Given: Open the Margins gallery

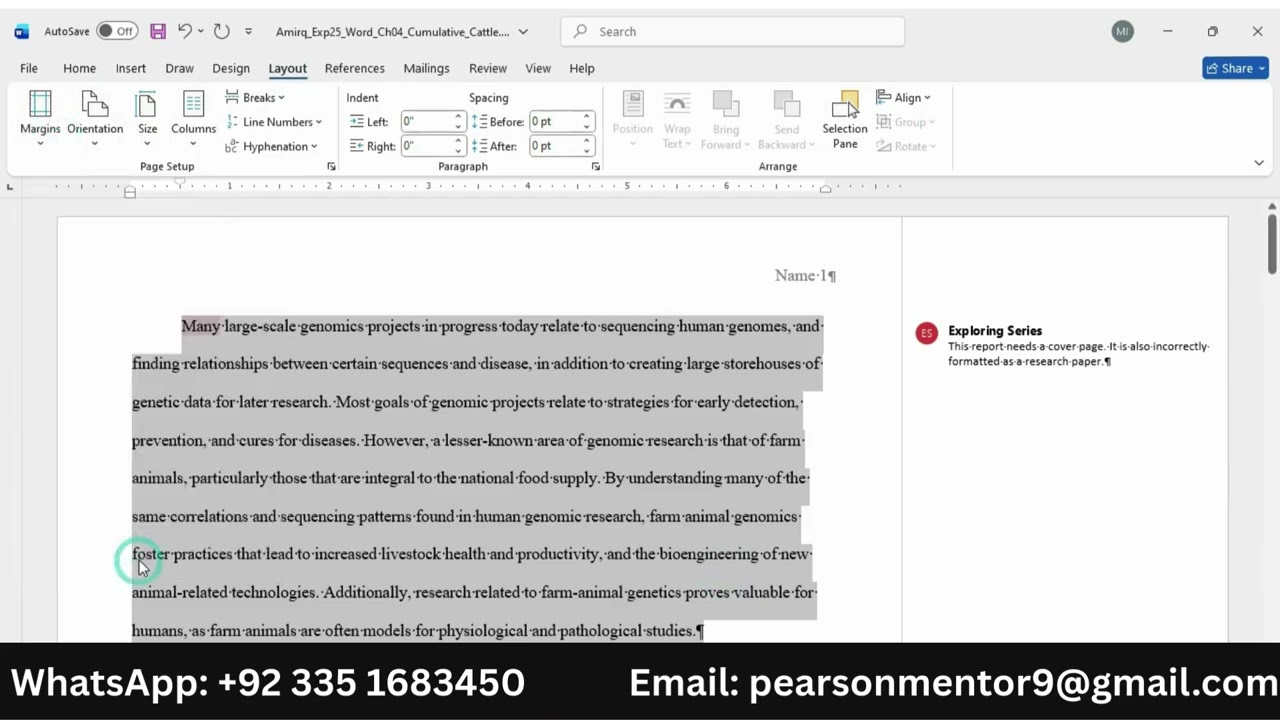Looking at the screenshot, I should pyautogui.click(x=40, y=119).
